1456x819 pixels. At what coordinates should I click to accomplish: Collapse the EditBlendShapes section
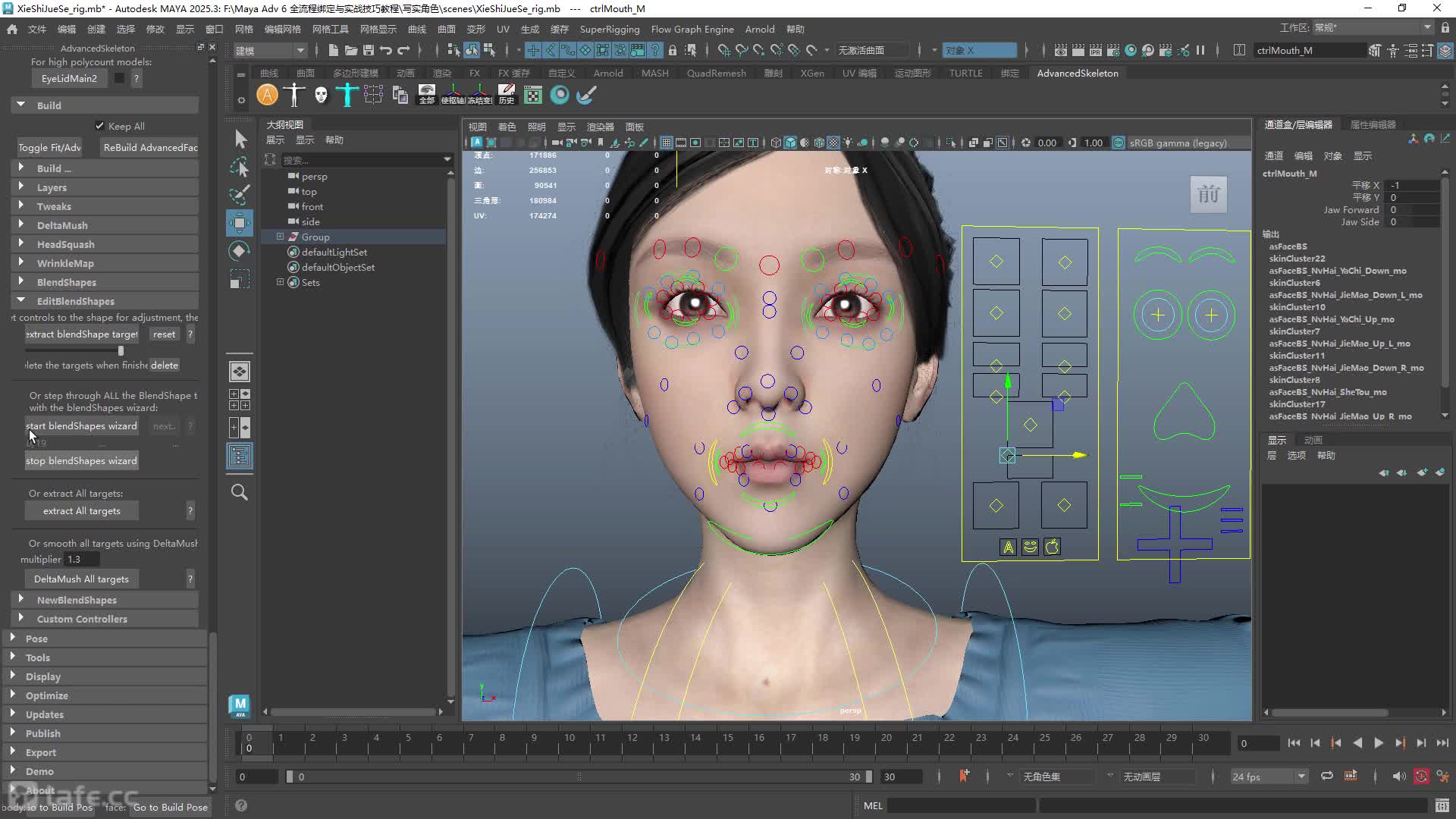pyautogui.click(x=105, y=301)
